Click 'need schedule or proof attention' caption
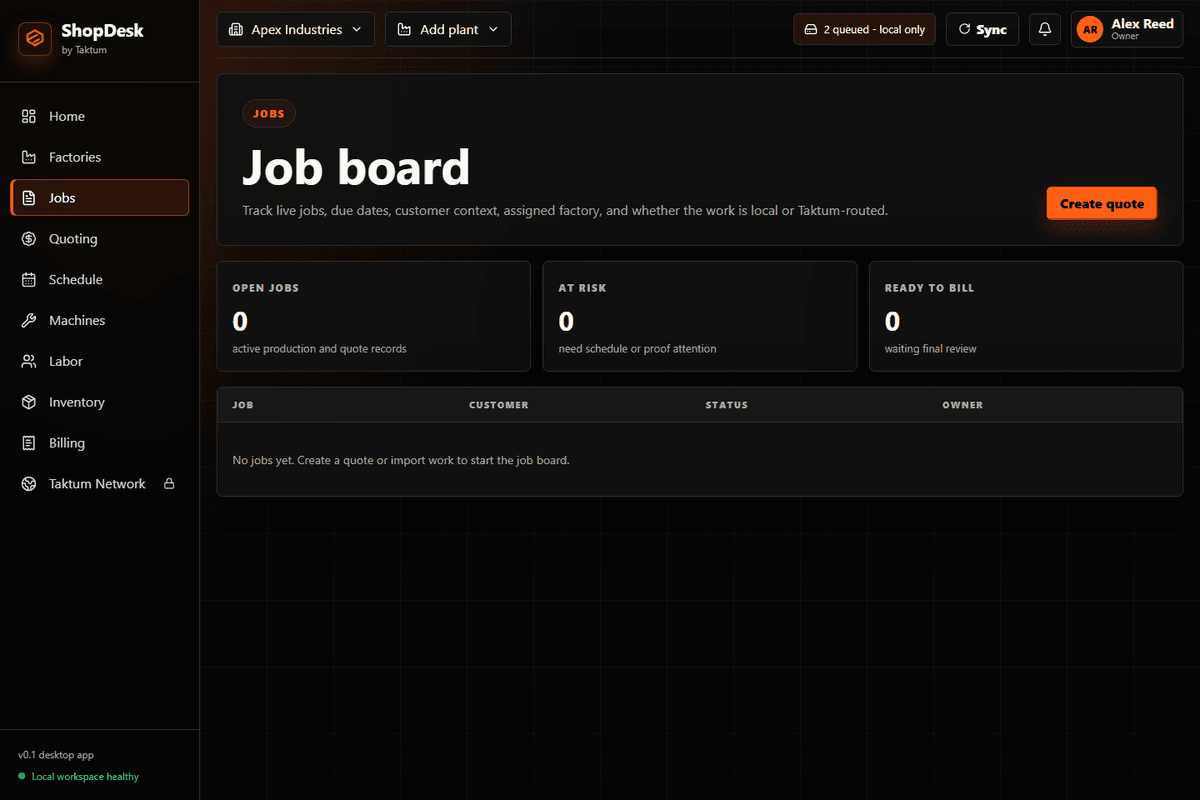The height and width of the screenshot is (800, 1200). (638, 349)
